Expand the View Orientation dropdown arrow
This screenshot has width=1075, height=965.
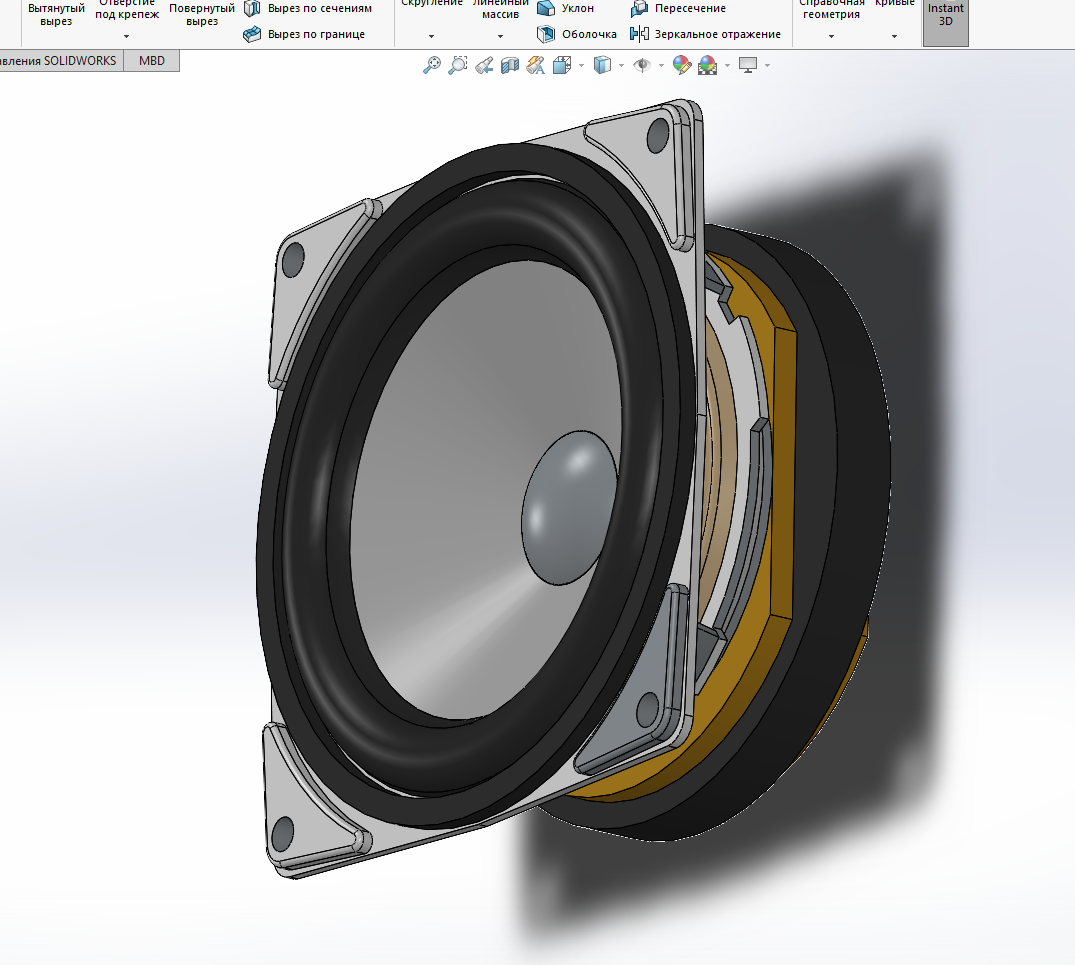point(581,66)
